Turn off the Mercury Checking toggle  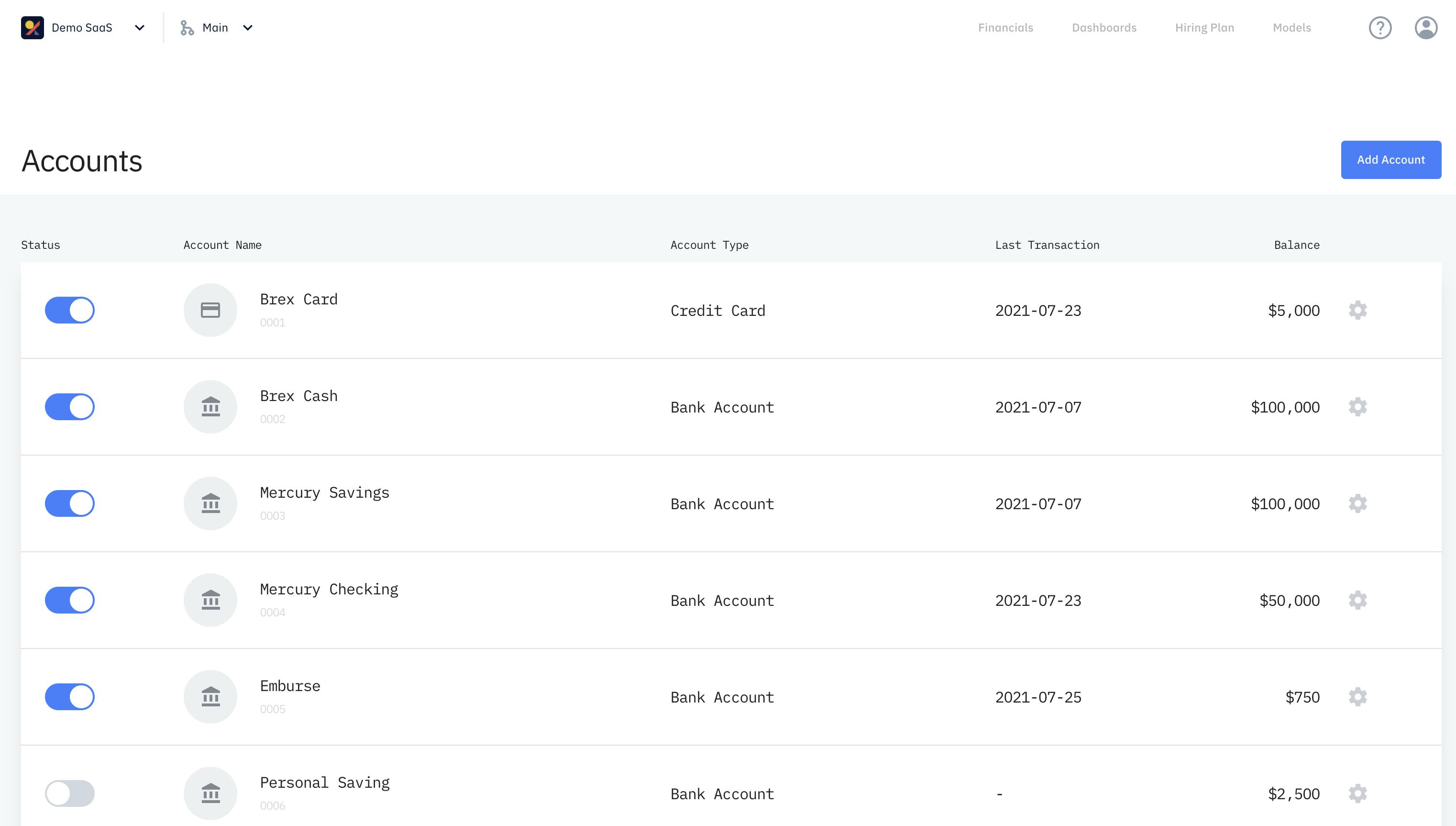pyautogui.click(x=70, y=600)
